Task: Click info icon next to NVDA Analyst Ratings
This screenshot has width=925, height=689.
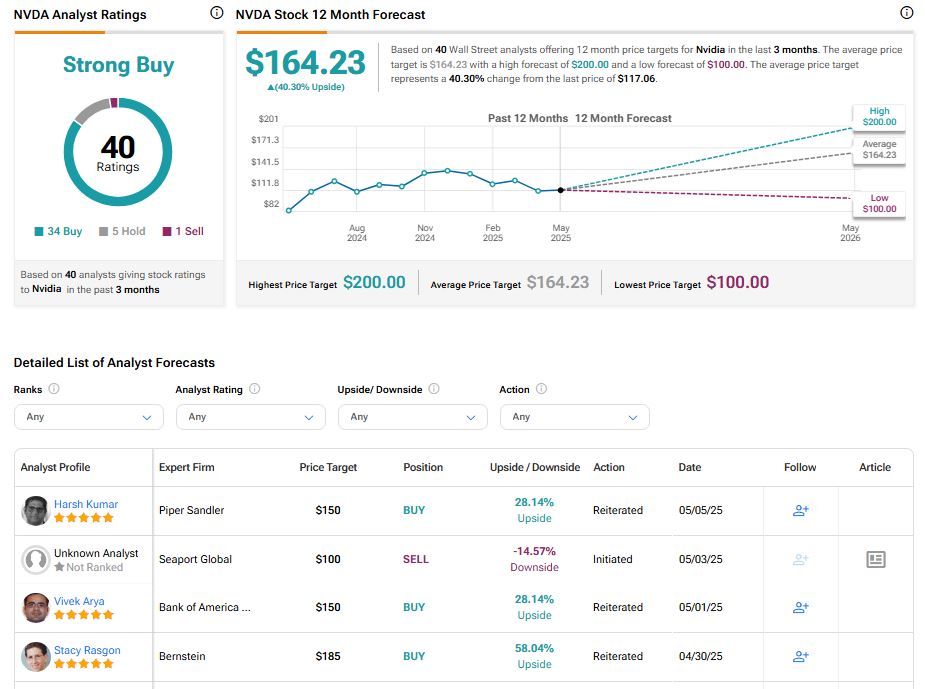Action: tap(217, 13)
